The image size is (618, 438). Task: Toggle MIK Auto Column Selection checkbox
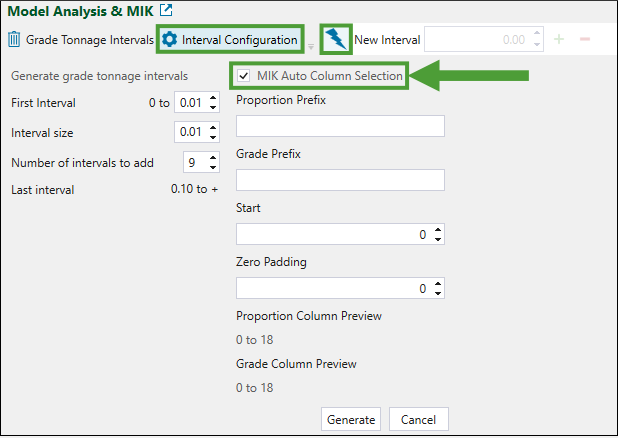pyautogui.click(x=244, y=75)
